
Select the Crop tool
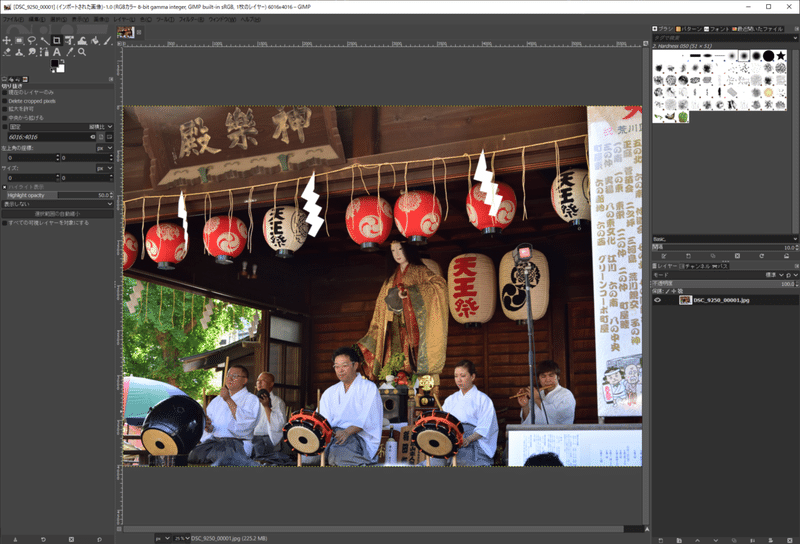[x=57, y=41]
